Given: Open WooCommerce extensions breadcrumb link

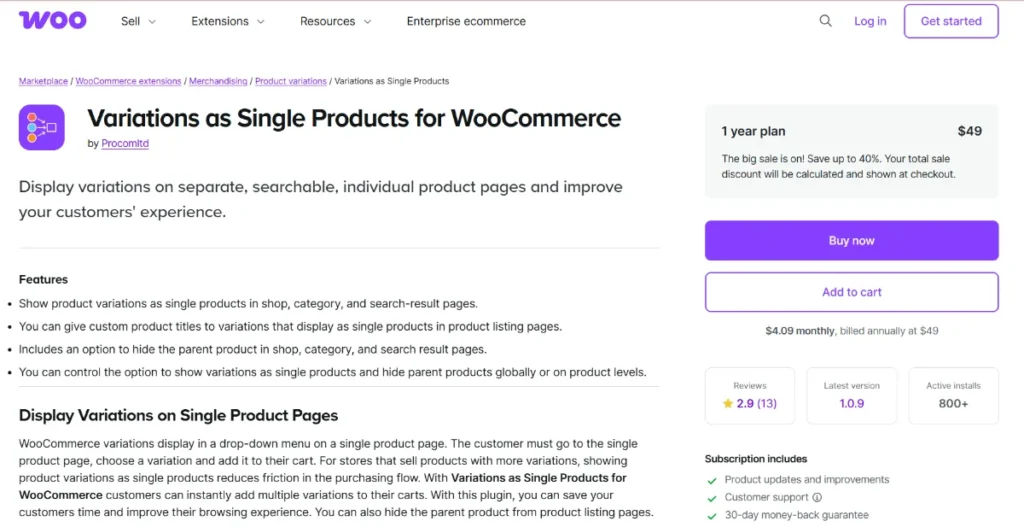Looking at the screenshot, I should pyautogui.click(x=129, y=81).
